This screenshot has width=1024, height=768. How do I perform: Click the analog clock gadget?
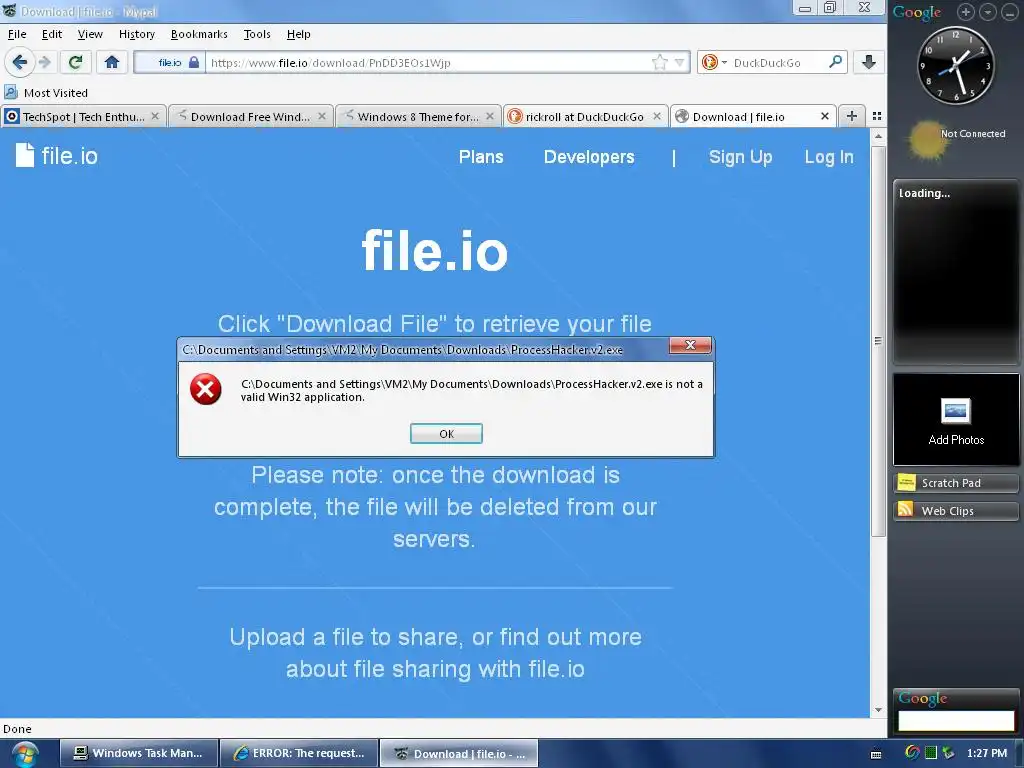click(x=955, y=65)
